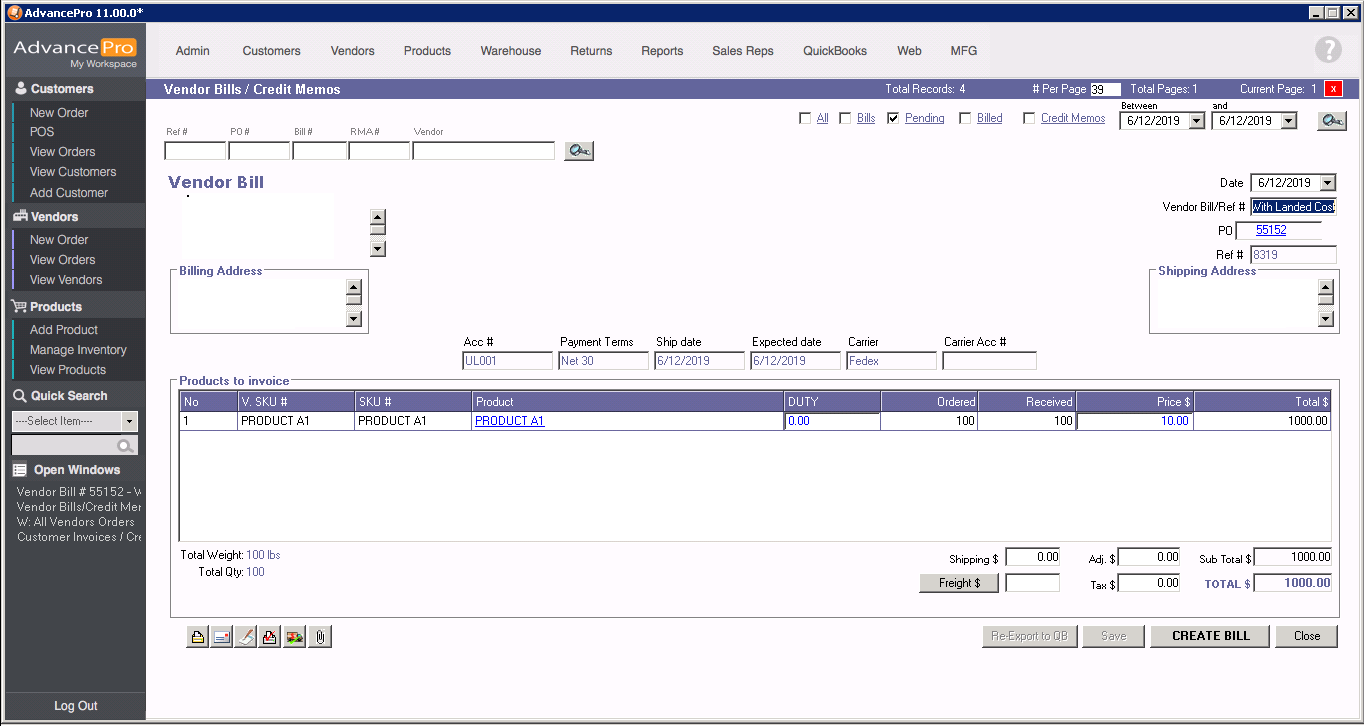
Task: Open the Vendor Bill Date dropdown
Action: (x=1327, y=183)
